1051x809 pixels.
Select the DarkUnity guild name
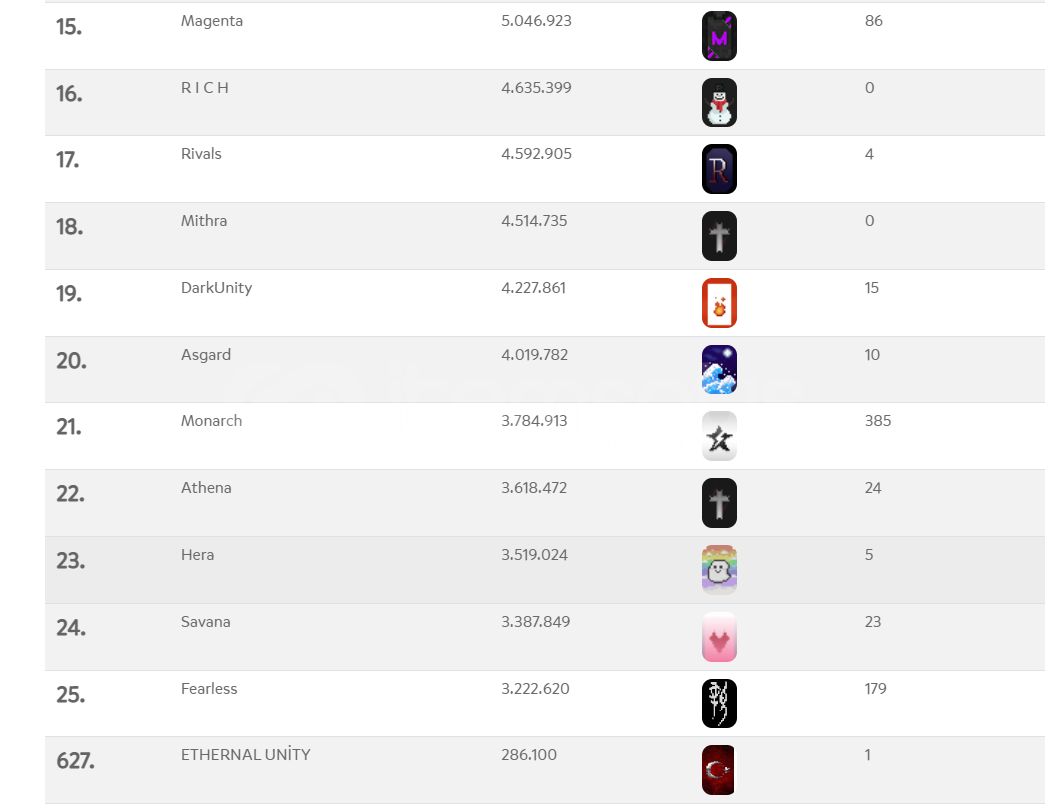pos(217,288)
